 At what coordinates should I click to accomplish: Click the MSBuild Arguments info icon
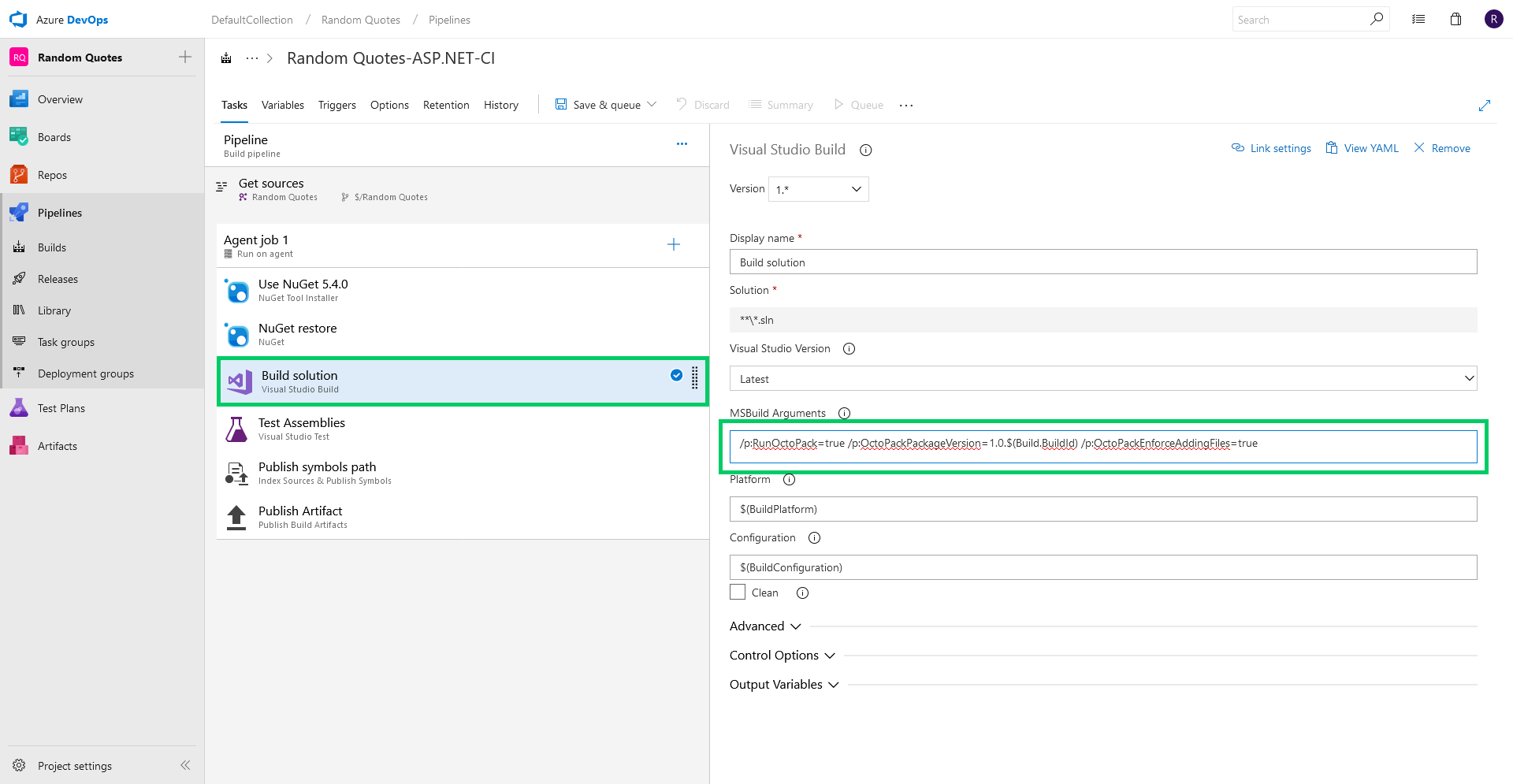click(844, 413)
